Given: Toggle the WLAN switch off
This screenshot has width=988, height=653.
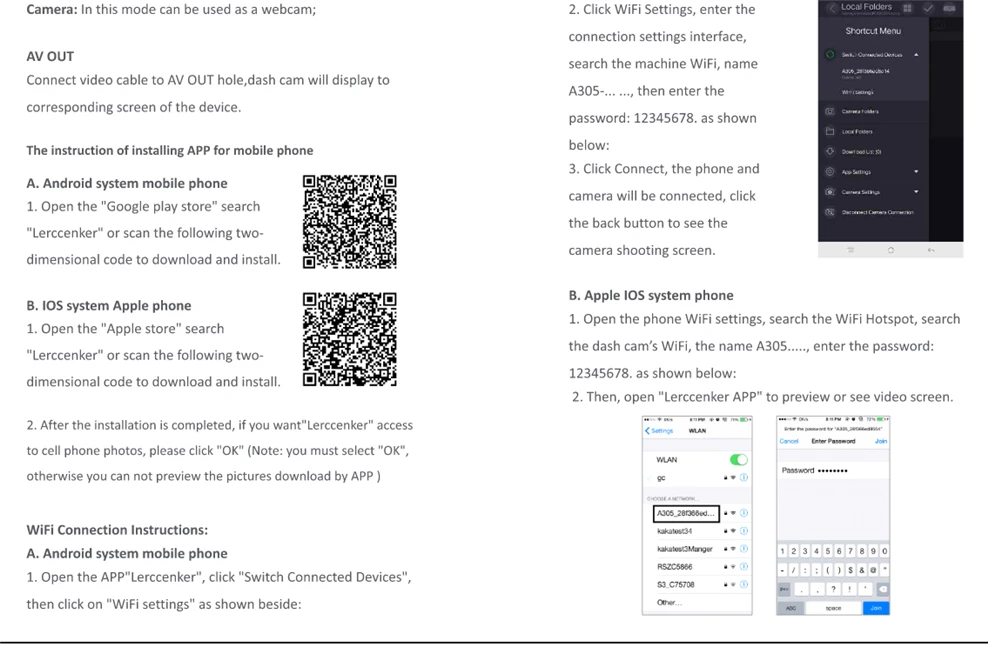Looking at the screenshot, I should (x=738, y=459).
